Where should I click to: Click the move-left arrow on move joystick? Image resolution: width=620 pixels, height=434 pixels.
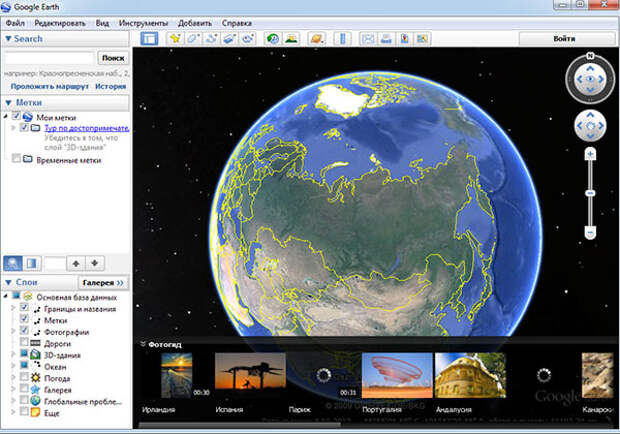[579, 126]
